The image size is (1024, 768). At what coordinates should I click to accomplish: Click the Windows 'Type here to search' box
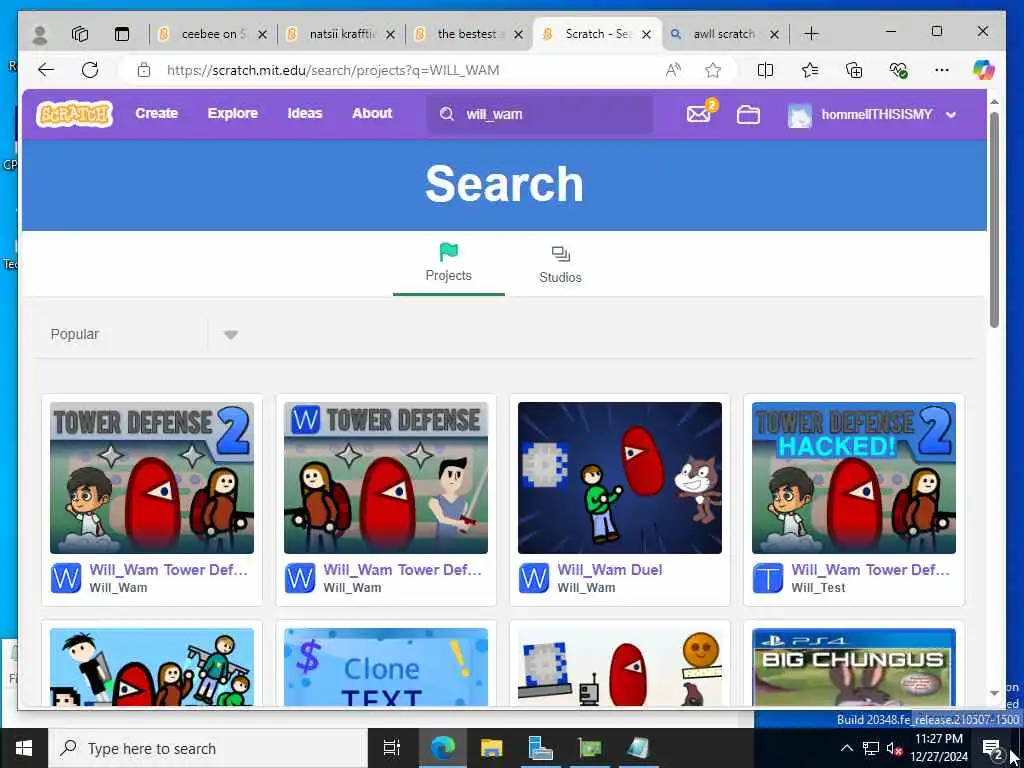[208, 748]
